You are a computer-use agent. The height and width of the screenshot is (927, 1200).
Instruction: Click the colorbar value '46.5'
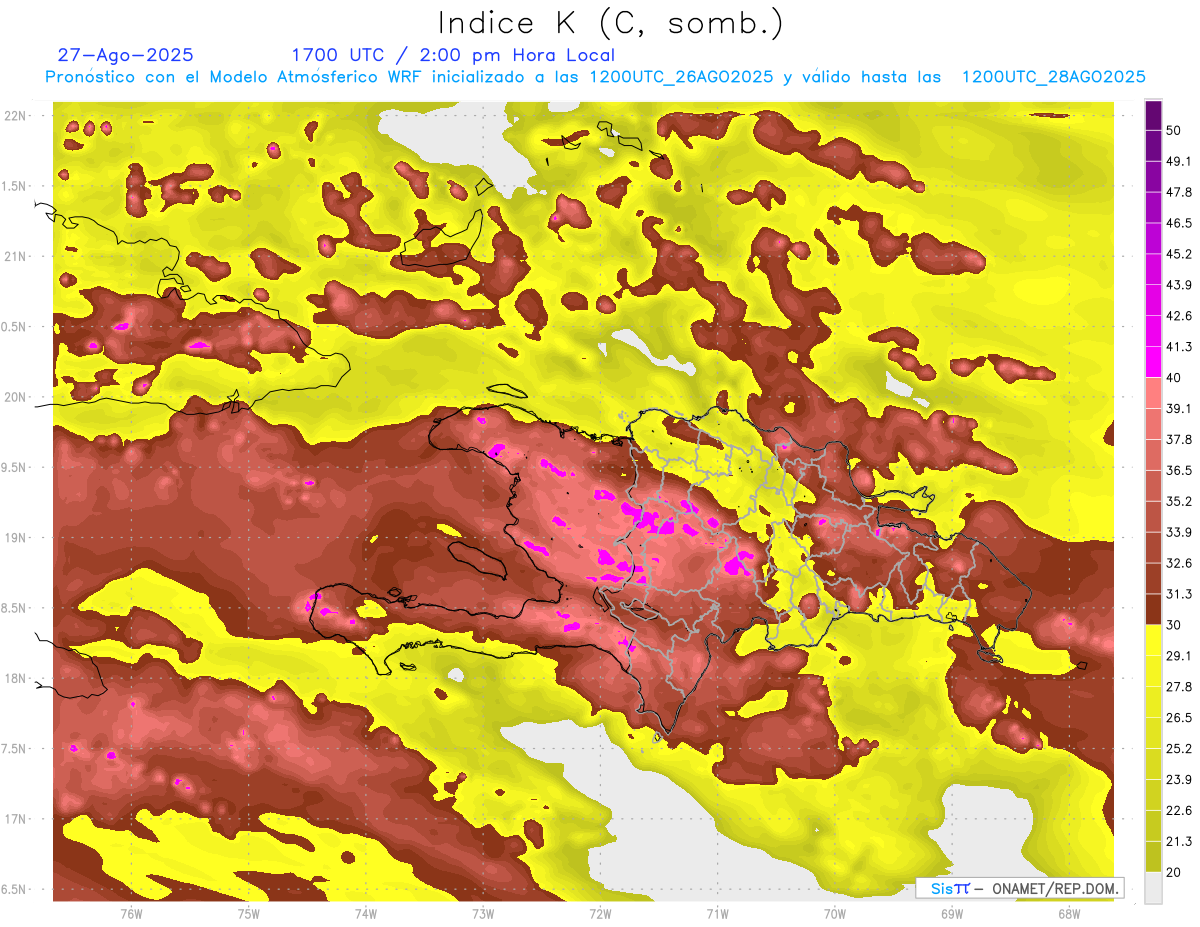click(x=1179, y=223)
